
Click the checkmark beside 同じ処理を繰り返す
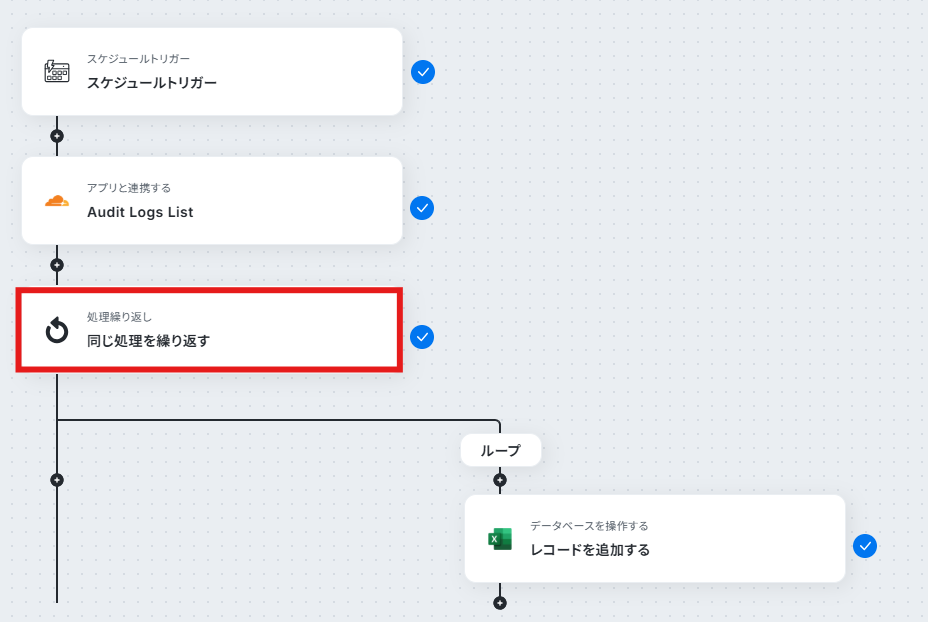(422, 337)
